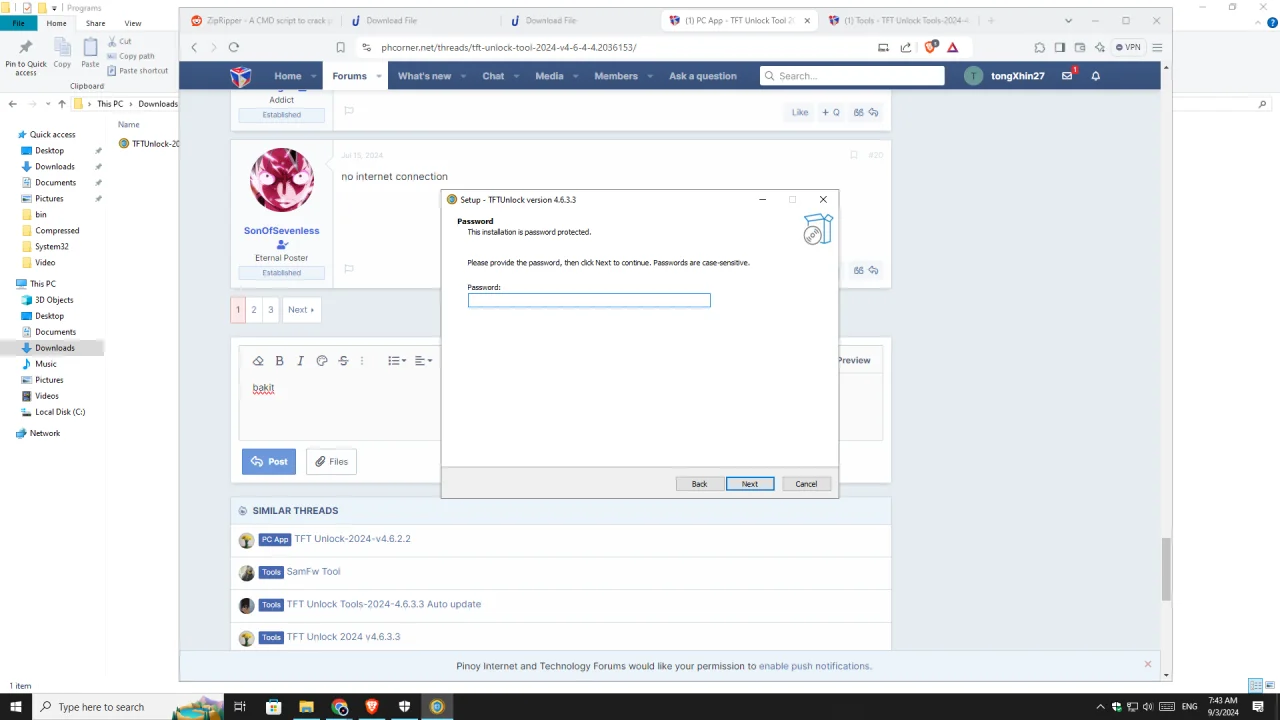The image size is (1280, 720).
Task: Select the eraser remove-formatting icon
Action: (x=258, y=361)
